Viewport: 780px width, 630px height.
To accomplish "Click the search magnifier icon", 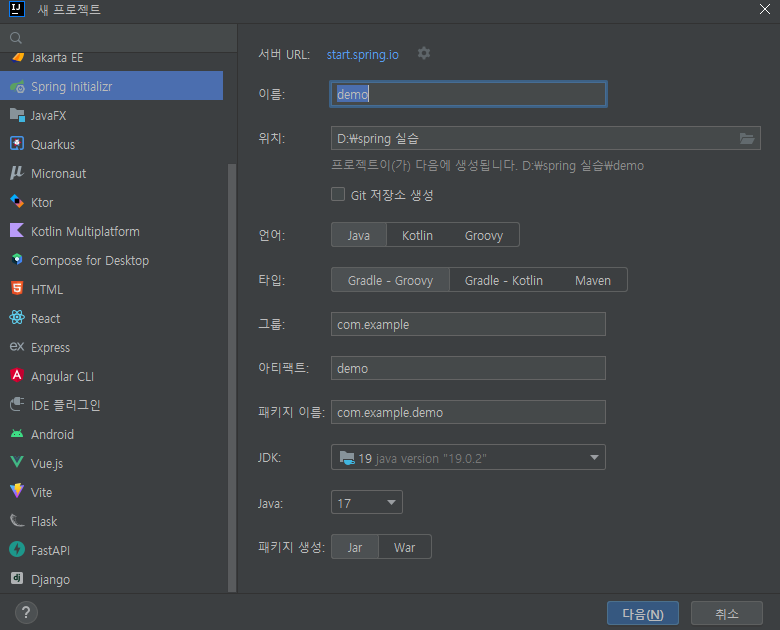I will pos(16,38).
